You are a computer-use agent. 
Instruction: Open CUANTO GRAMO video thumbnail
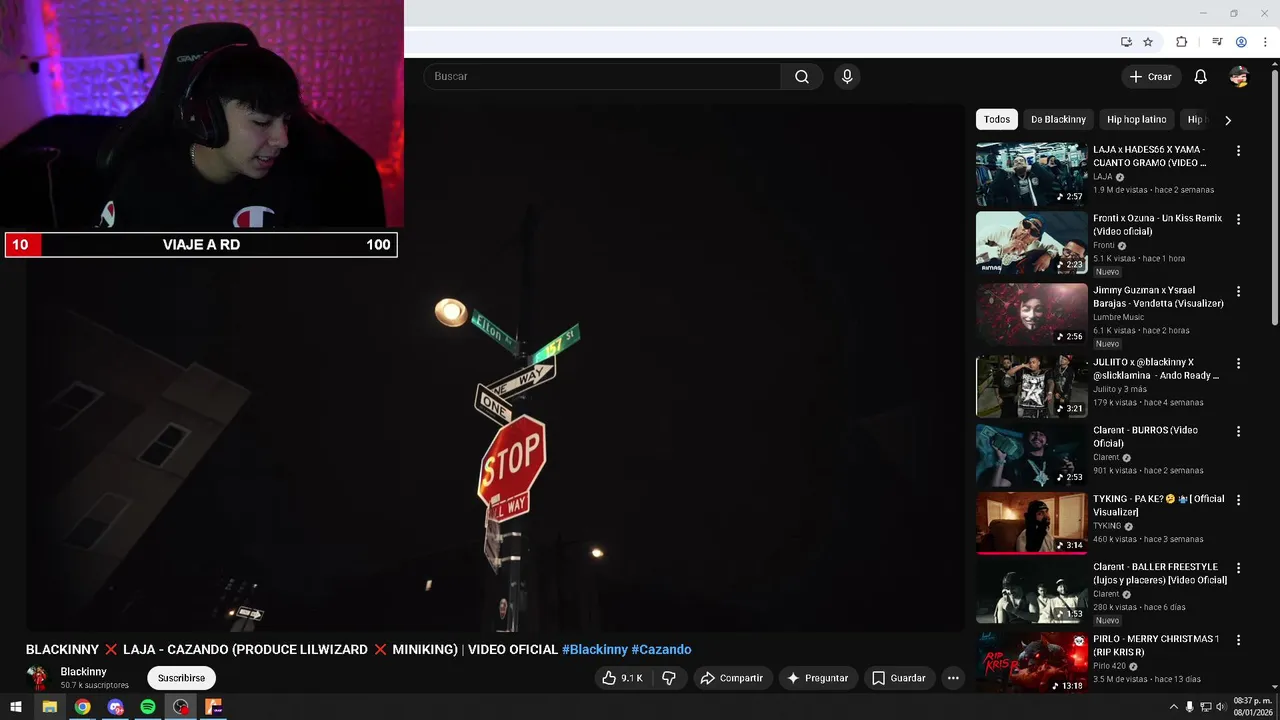1031,173
